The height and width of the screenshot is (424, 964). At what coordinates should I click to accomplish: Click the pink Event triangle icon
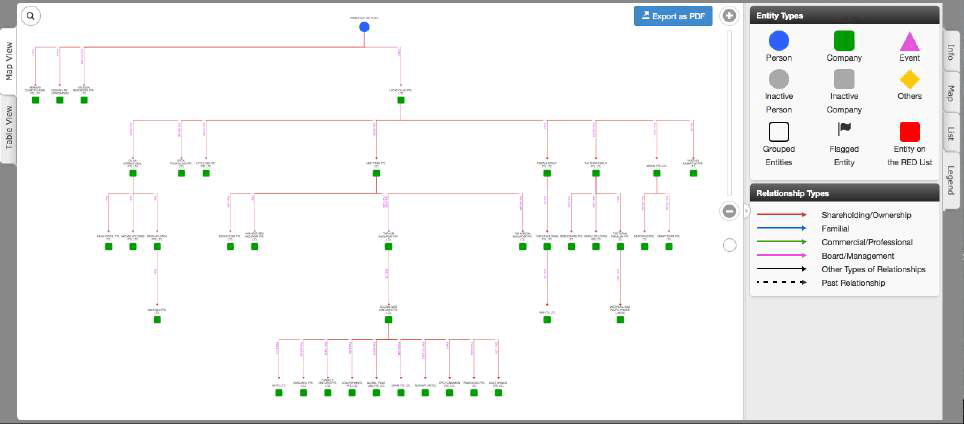click(909, 42)
